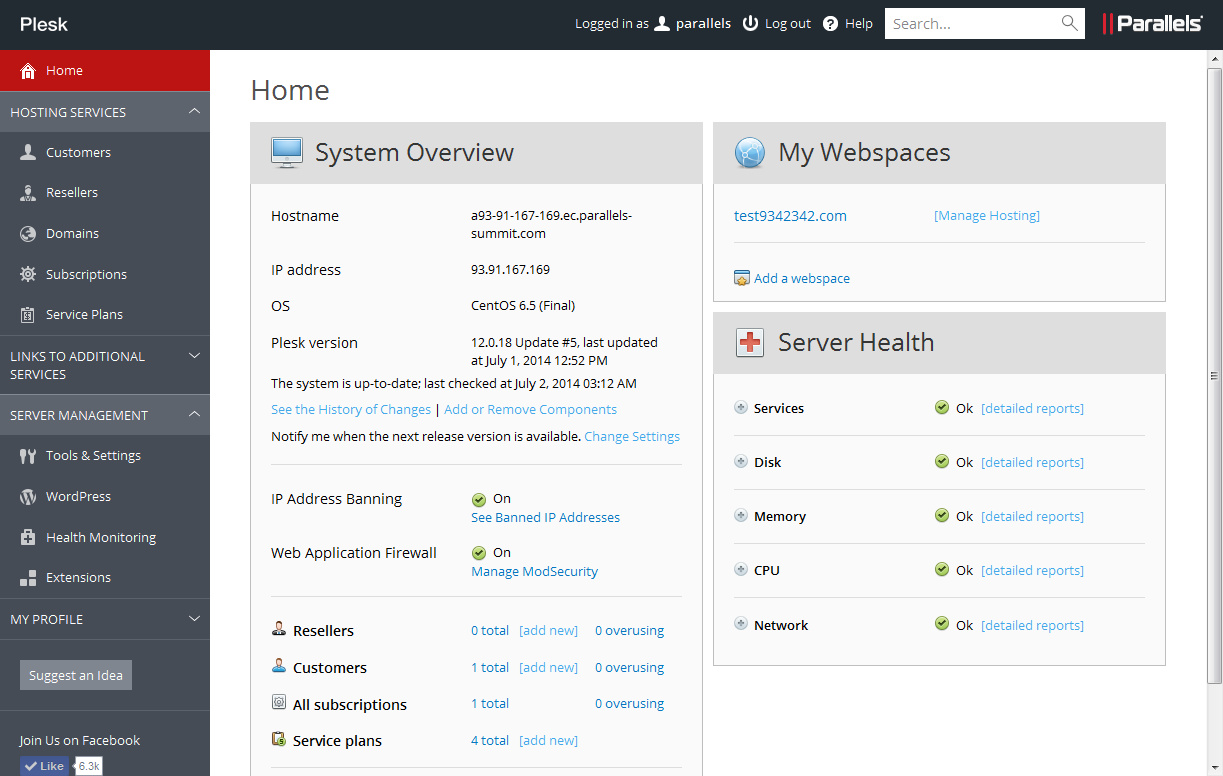Click the WordPress logo icon

(x=28, y=496)
